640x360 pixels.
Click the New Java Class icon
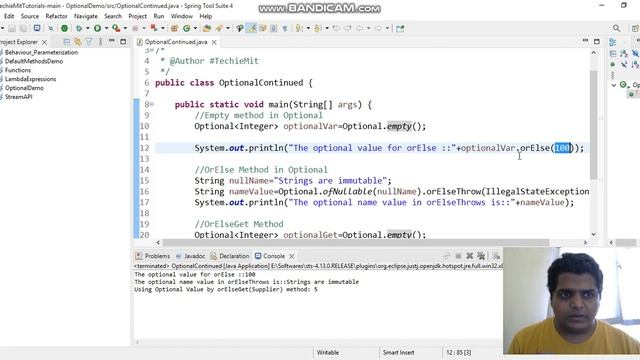[x=187, y=28]
